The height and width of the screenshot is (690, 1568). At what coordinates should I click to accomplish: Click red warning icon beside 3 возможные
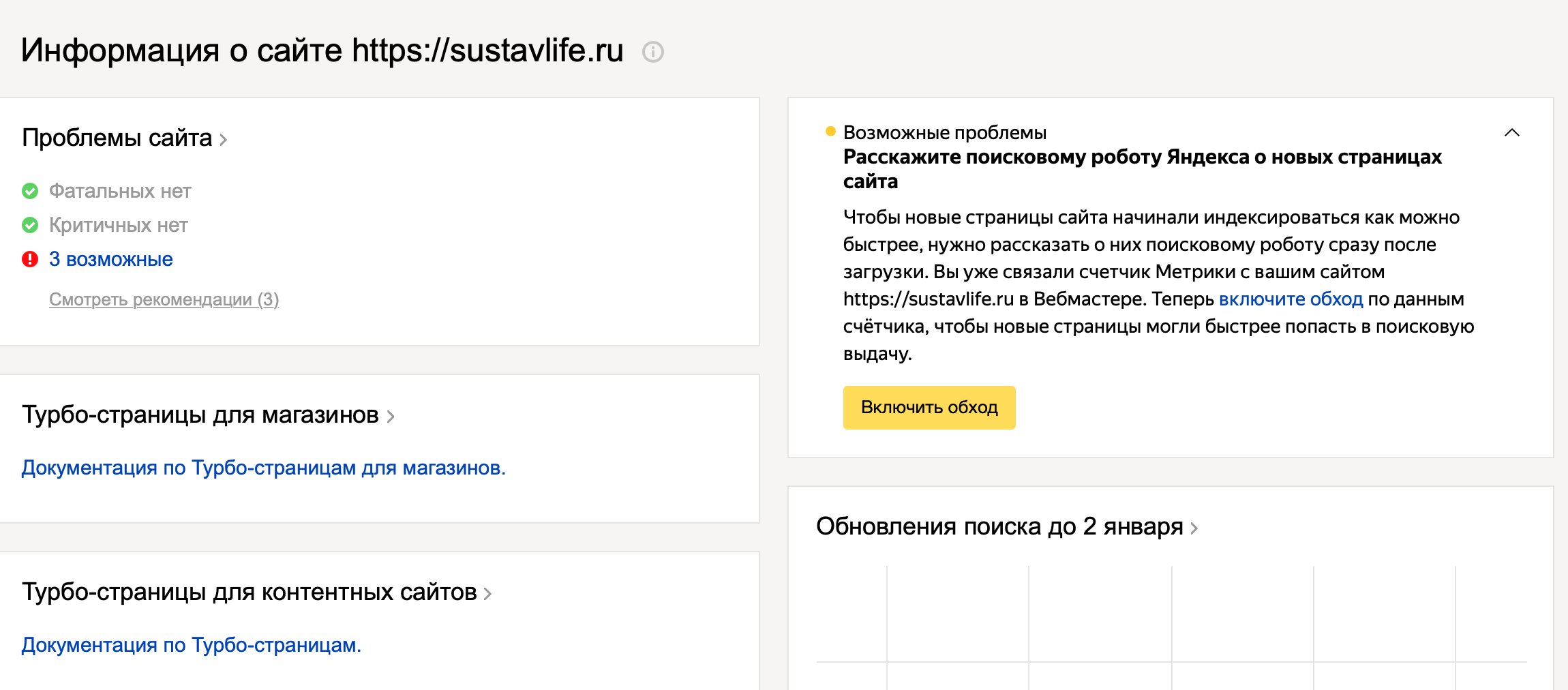click(30, 259)
